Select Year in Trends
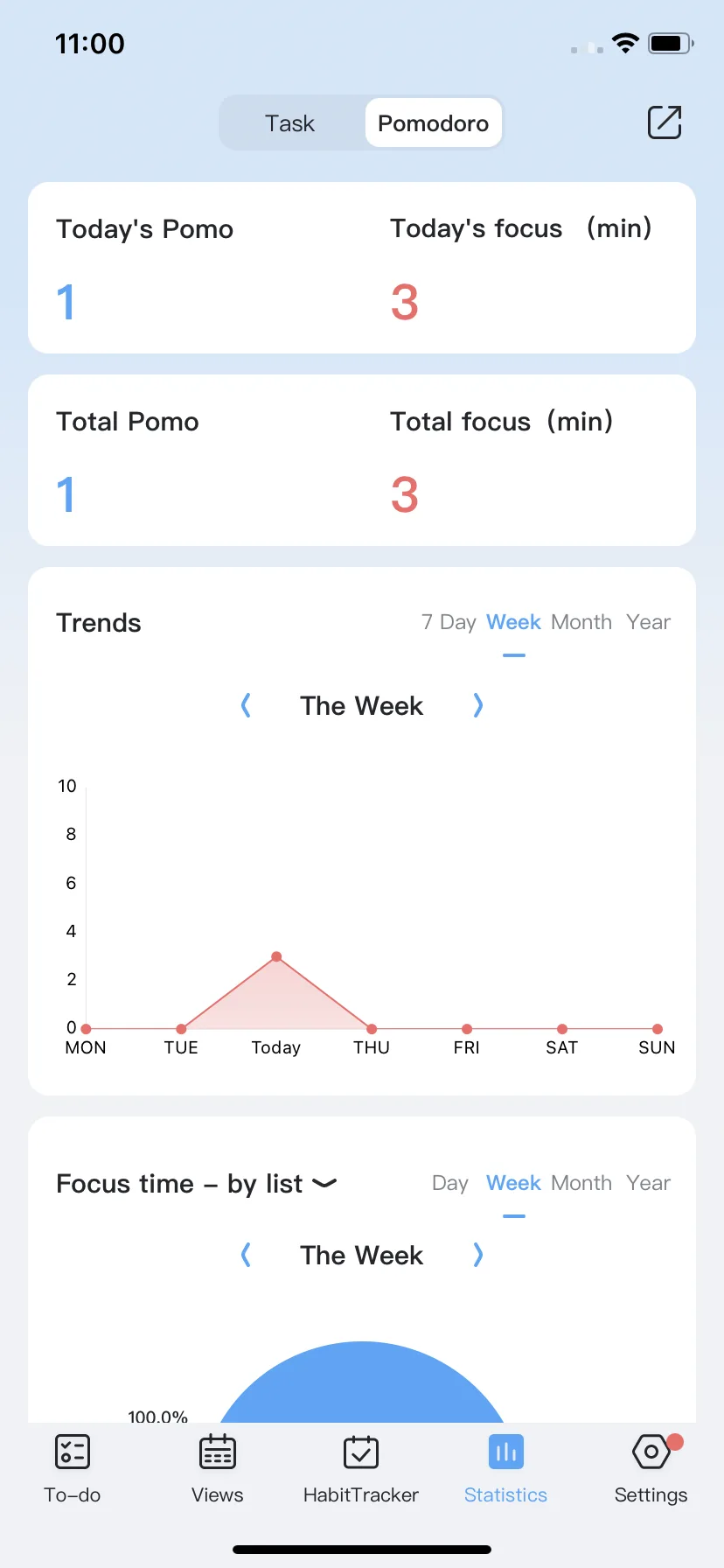This screenshot has height=1568, width=724. pos(648,622)
